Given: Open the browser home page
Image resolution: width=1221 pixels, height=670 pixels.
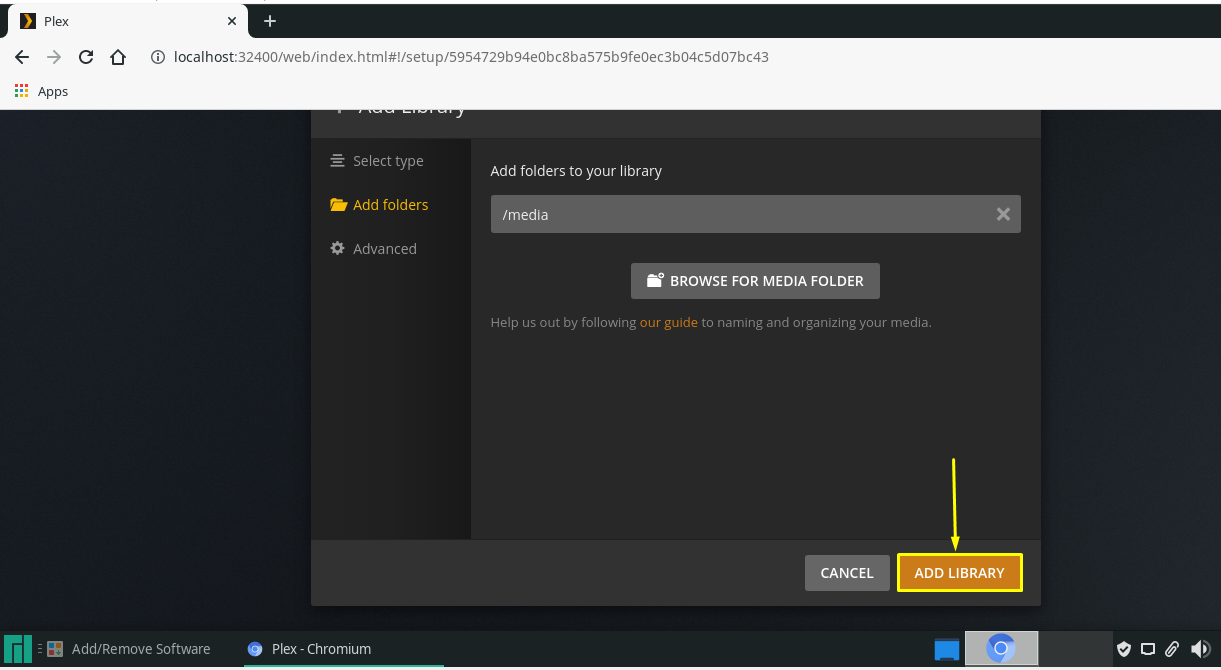Looking at the screenshot, I should (118, 57).
